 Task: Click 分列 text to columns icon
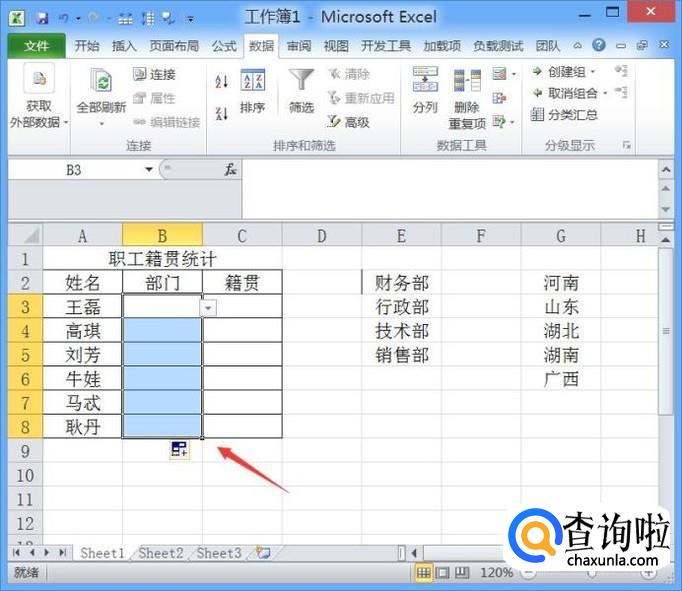coord(425,91)
